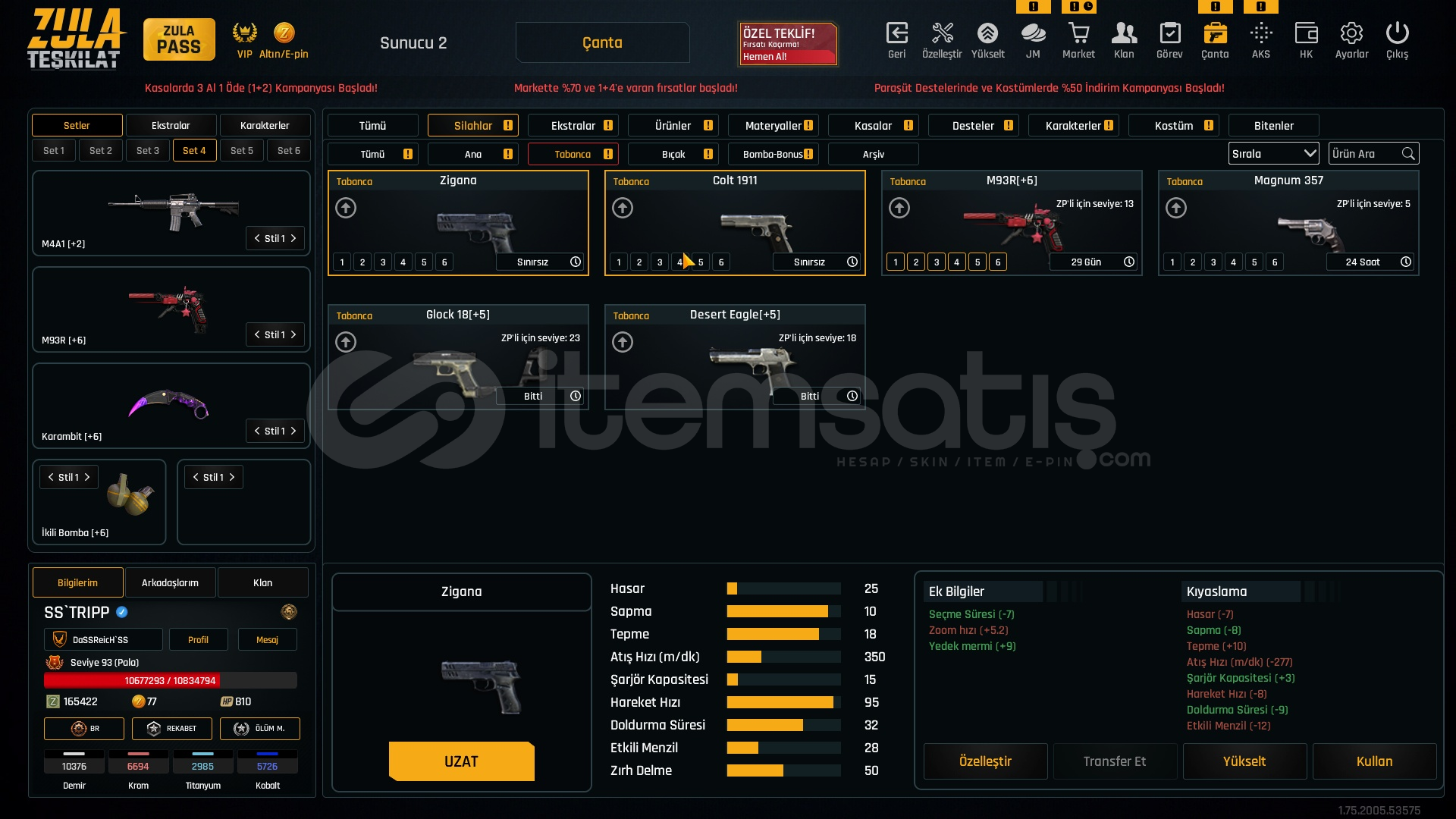
Task: Open the Arkadaşlarım tab
Action: (x=170, y=582)
